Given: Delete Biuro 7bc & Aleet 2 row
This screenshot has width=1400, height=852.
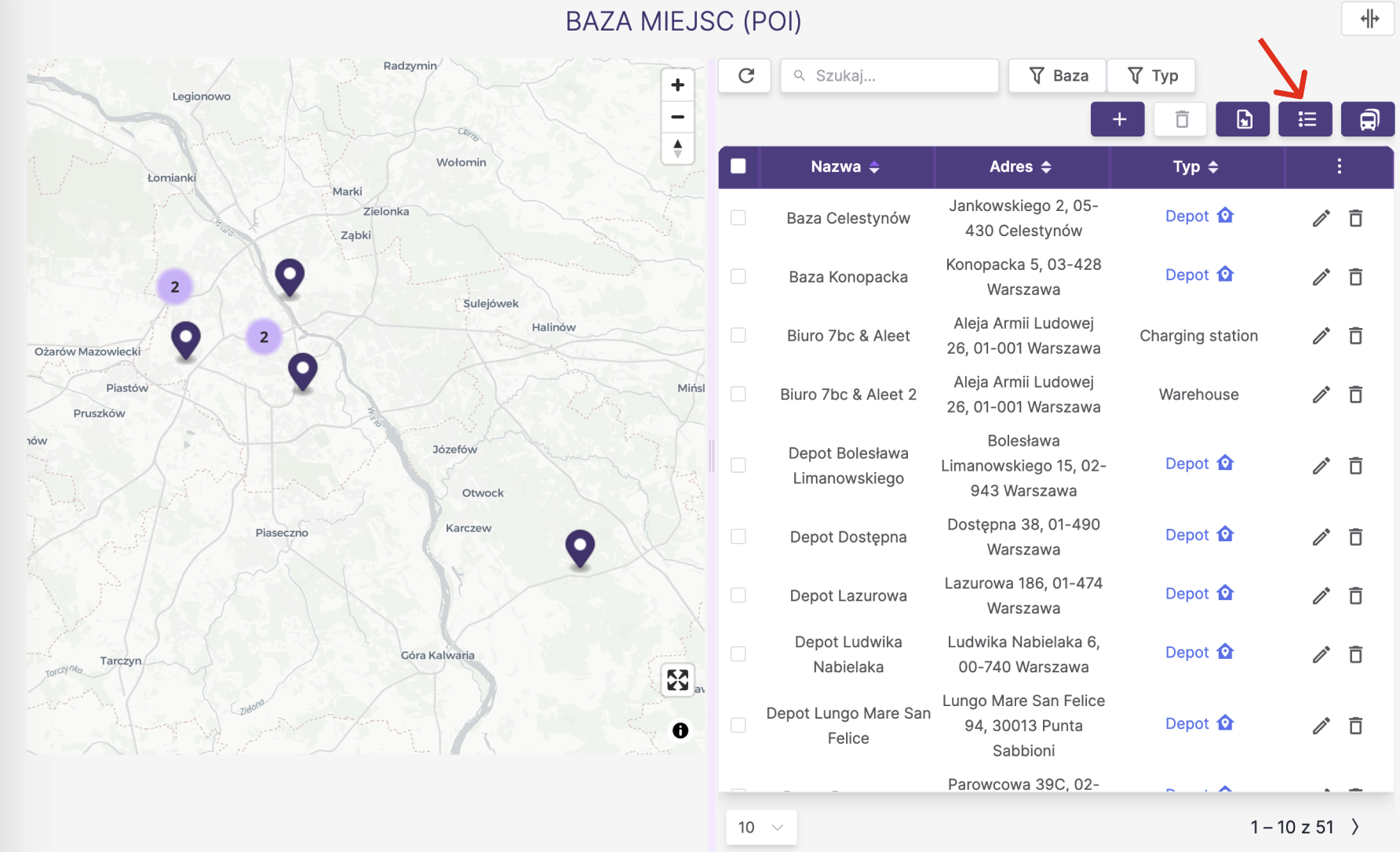Looking at the screenshot, I should coord(1355,395).
